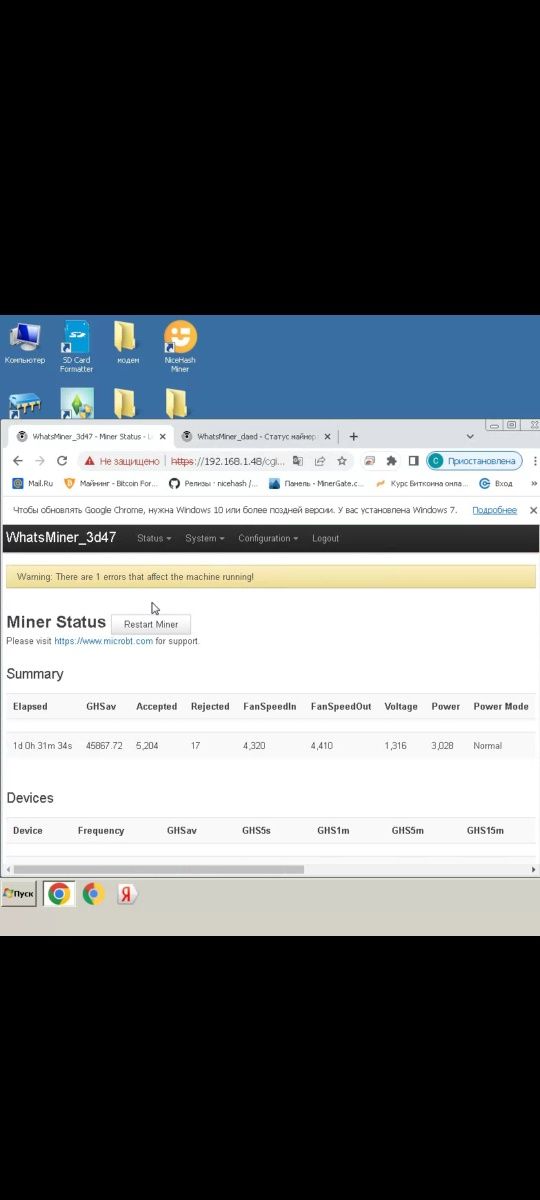This screenshot has width=540, height=1200.
Task: Open the Status dropdown menu
Action: pyautogui.click(x=154, y=538)
